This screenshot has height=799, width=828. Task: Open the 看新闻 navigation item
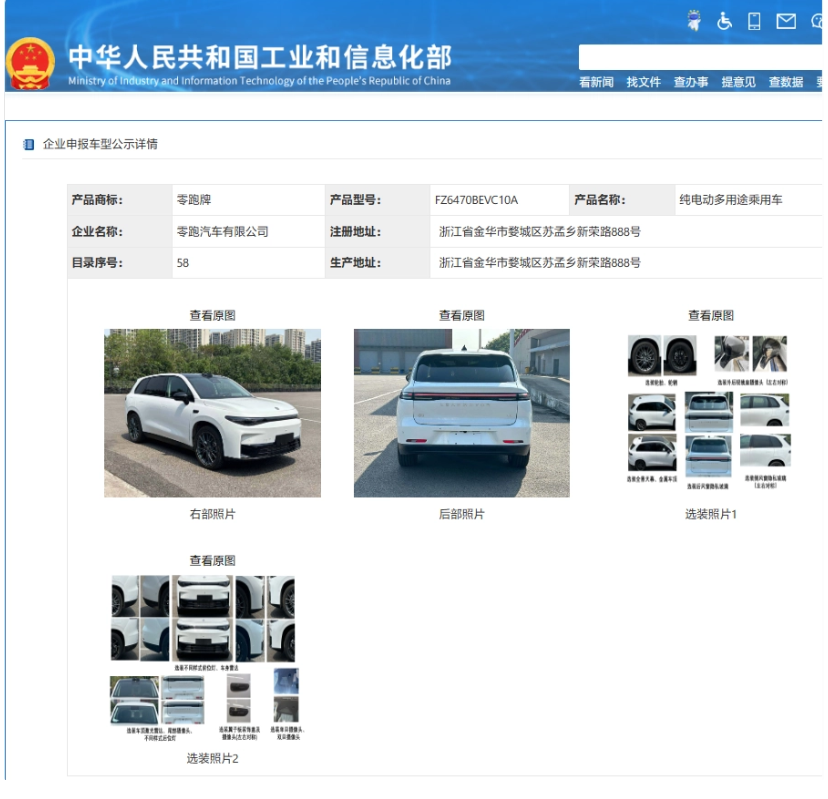(x=596, y=82)
